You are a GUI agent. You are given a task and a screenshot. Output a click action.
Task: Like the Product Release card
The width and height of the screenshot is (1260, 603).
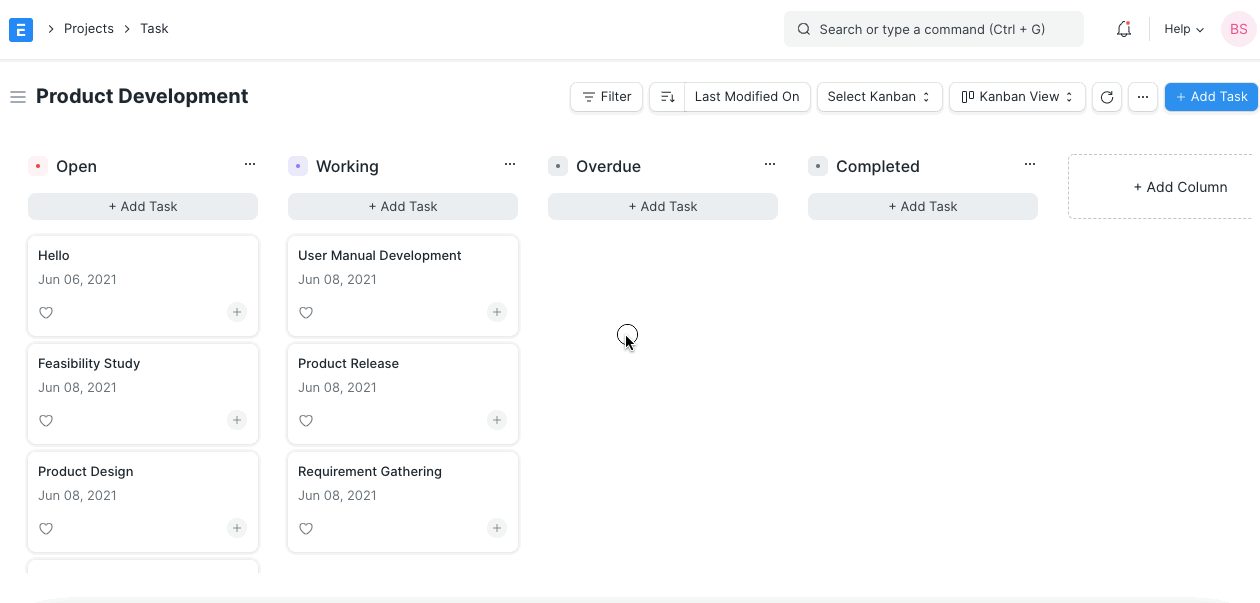point(306,420)
